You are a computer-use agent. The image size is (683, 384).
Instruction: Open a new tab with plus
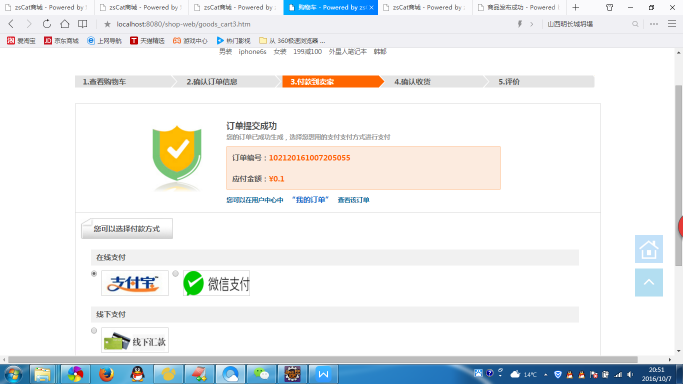[x=575, y=7]
